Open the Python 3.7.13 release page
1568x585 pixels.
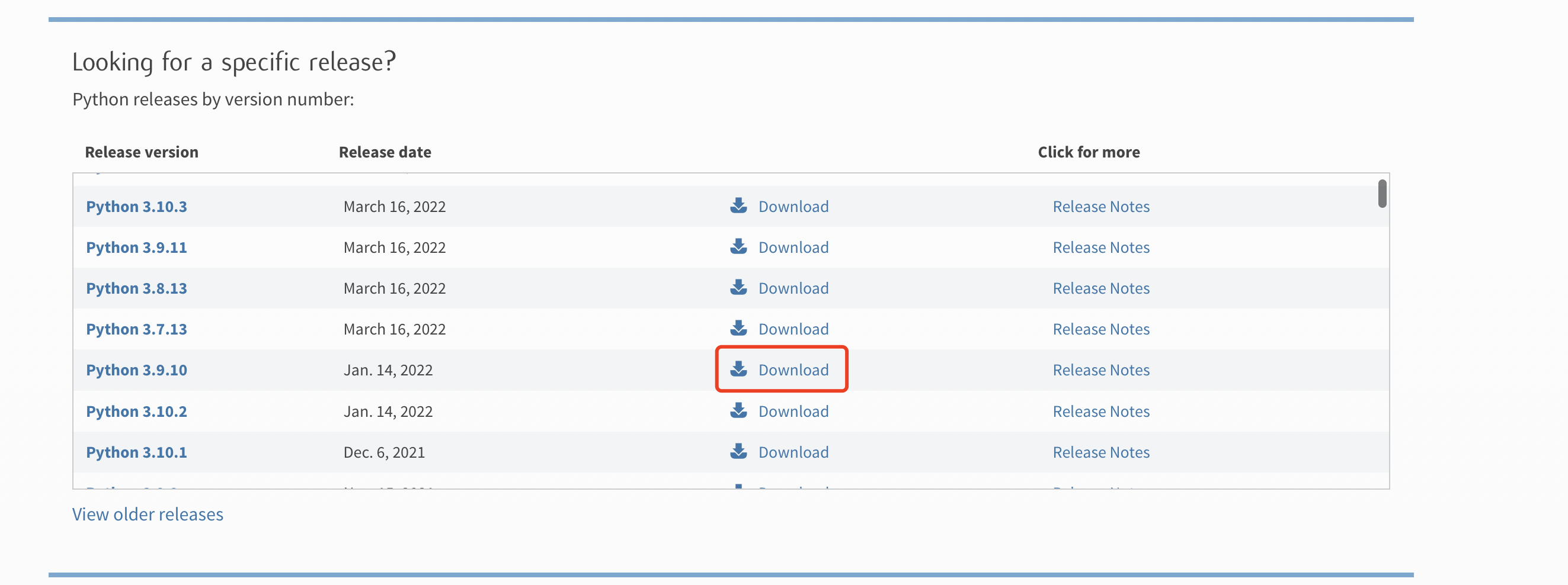pos(136,329)
